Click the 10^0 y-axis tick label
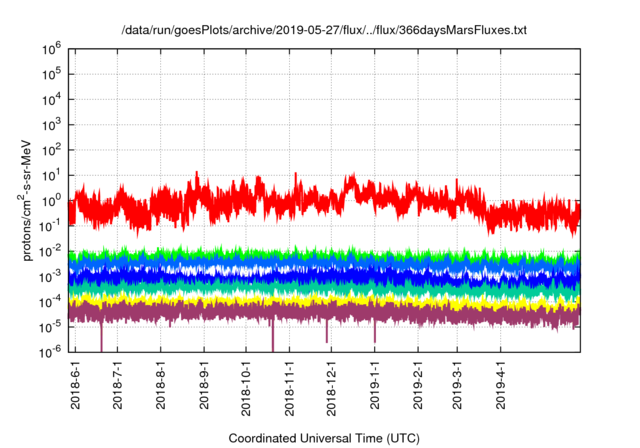Image resolution: width=640 pixels, height=448 pixels. [x=51, y=201]
